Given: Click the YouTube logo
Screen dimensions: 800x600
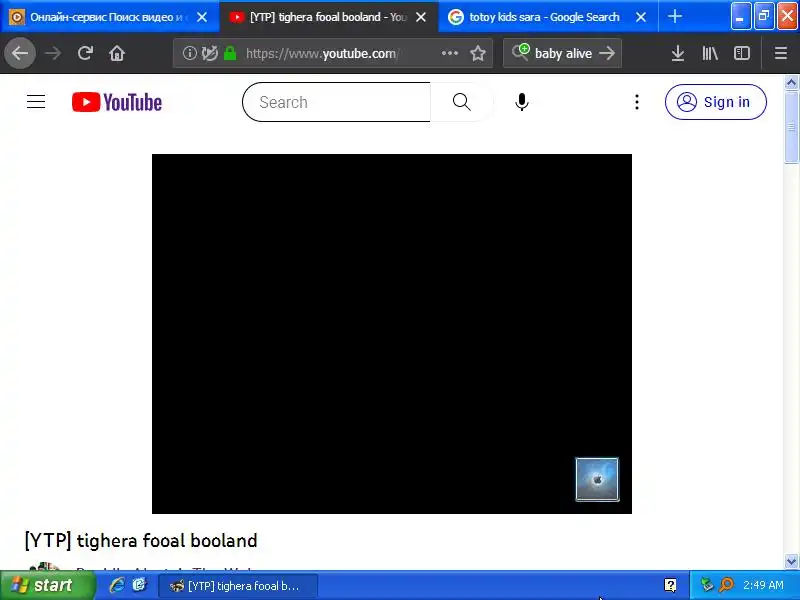Looking at the screenshot, I should pyautogui.click(x=117, y=102).
